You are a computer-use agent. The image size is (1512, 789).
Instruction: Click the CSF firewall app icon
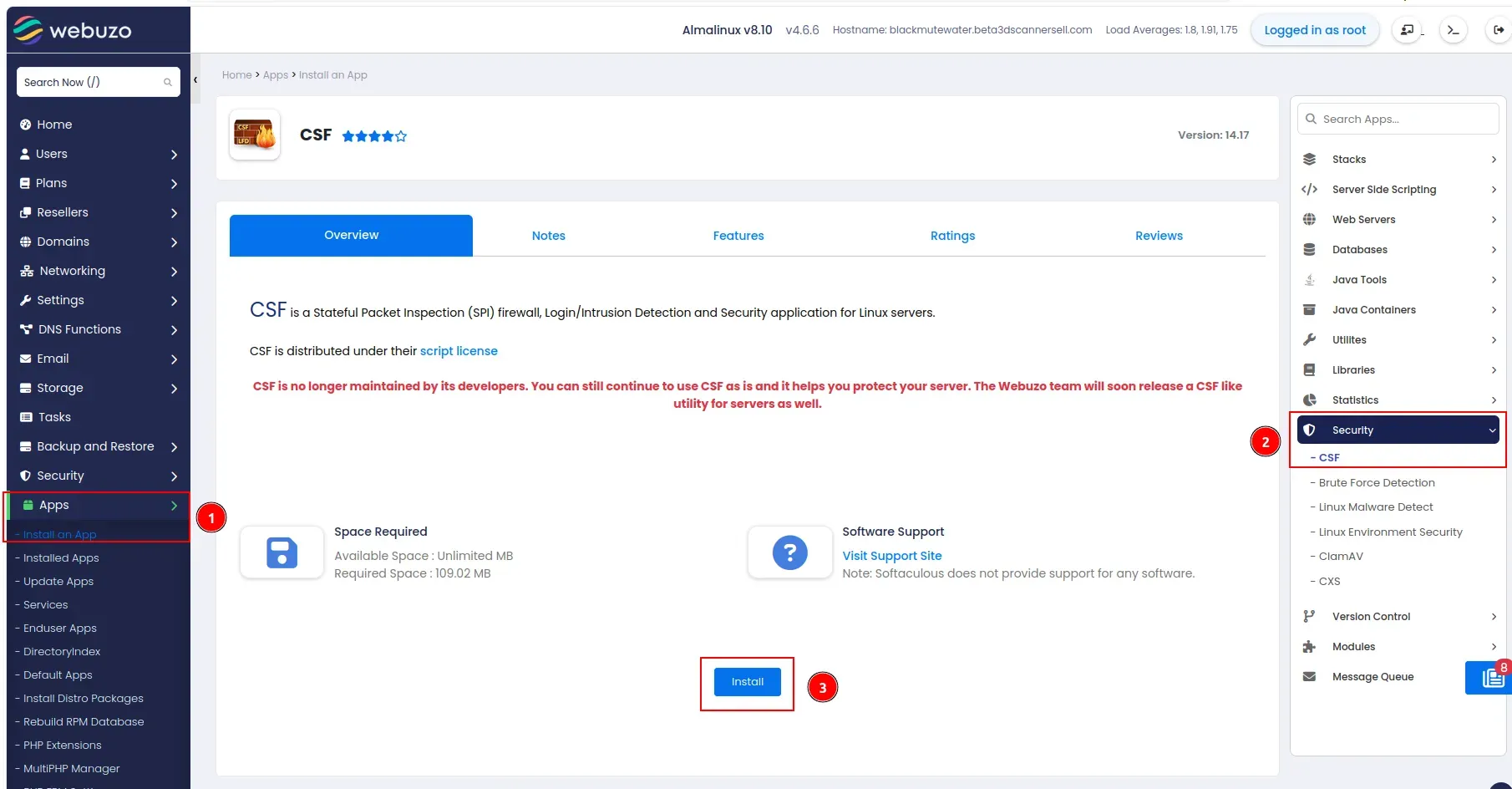255,135
